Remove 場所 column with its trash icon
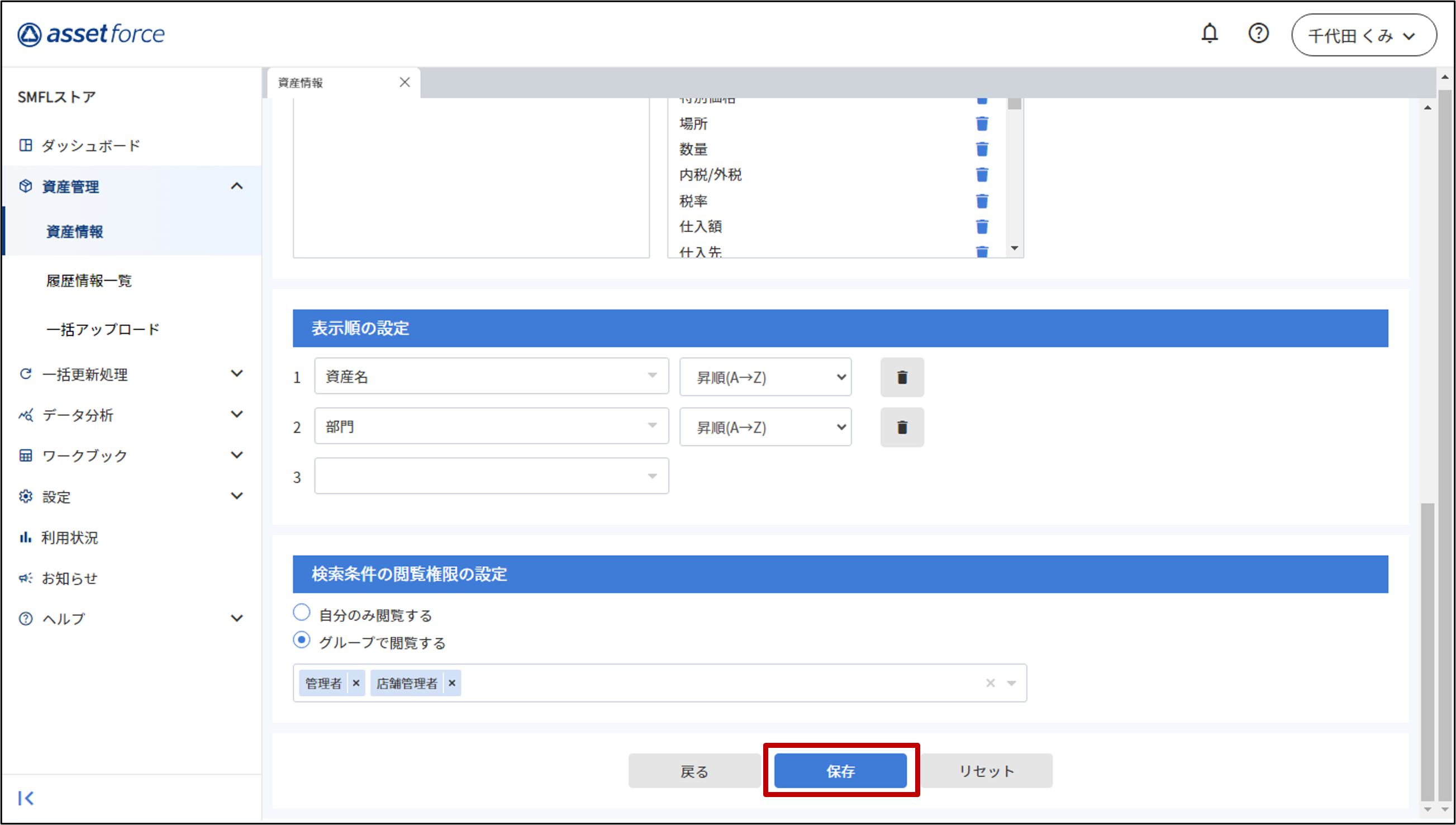The width and height of the screenshot is (1456, 825). (x=982, y=124)
